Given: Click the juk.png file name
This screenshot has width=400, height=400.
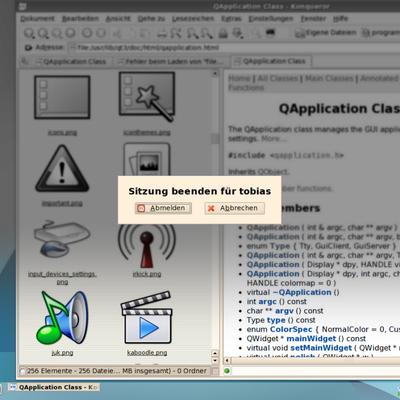Looking at the screenshot, I should coord(62,352).
